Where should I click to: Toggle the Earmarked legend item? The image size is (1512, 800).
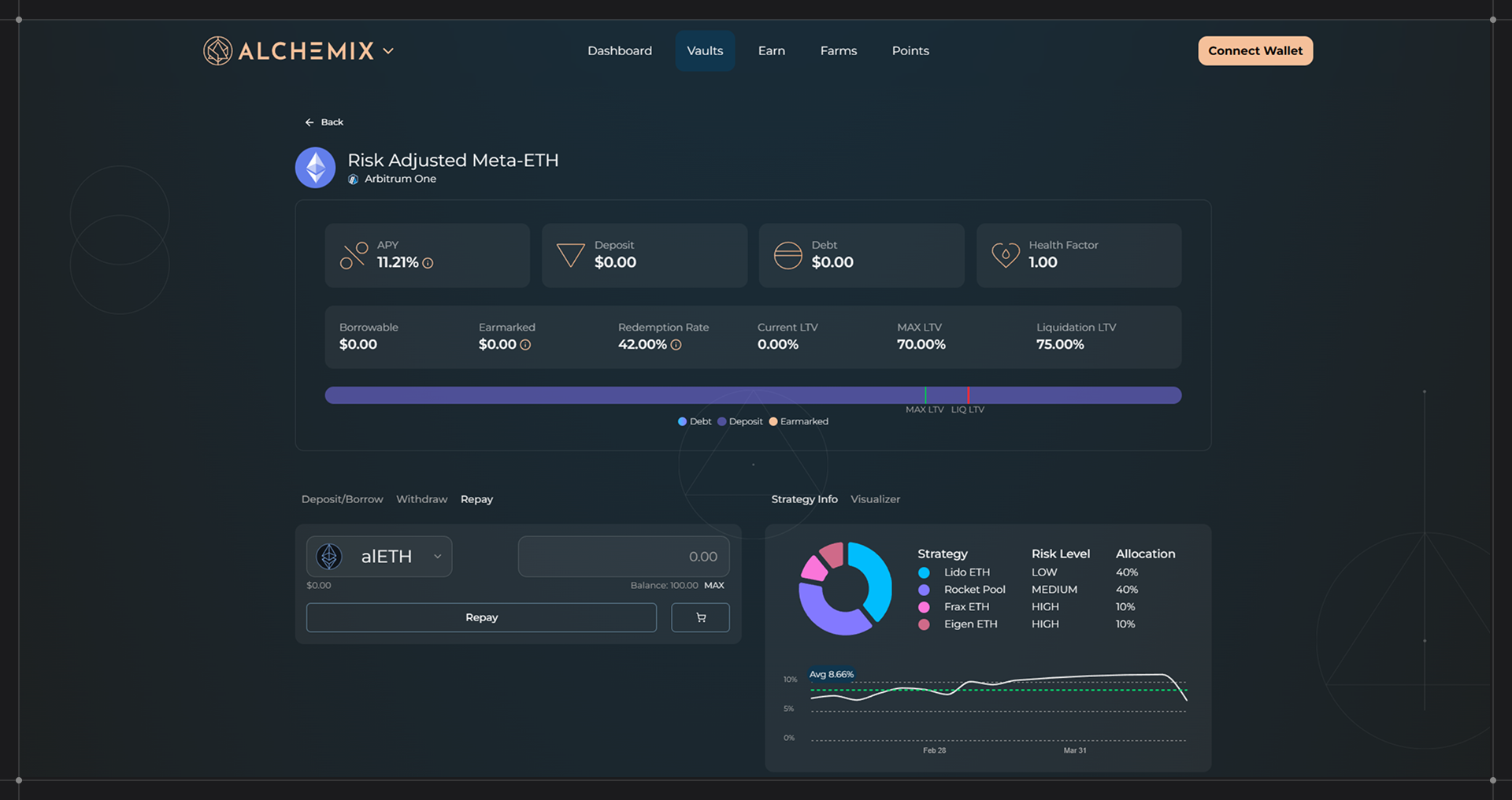(799, 421)
